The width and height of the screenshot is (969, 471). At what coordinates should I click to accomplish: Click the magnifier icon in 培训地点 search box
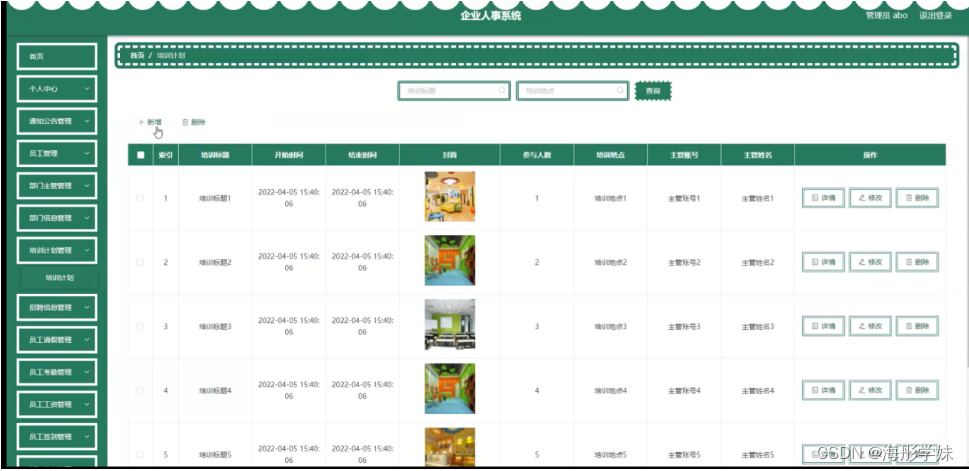click(620, 90)
